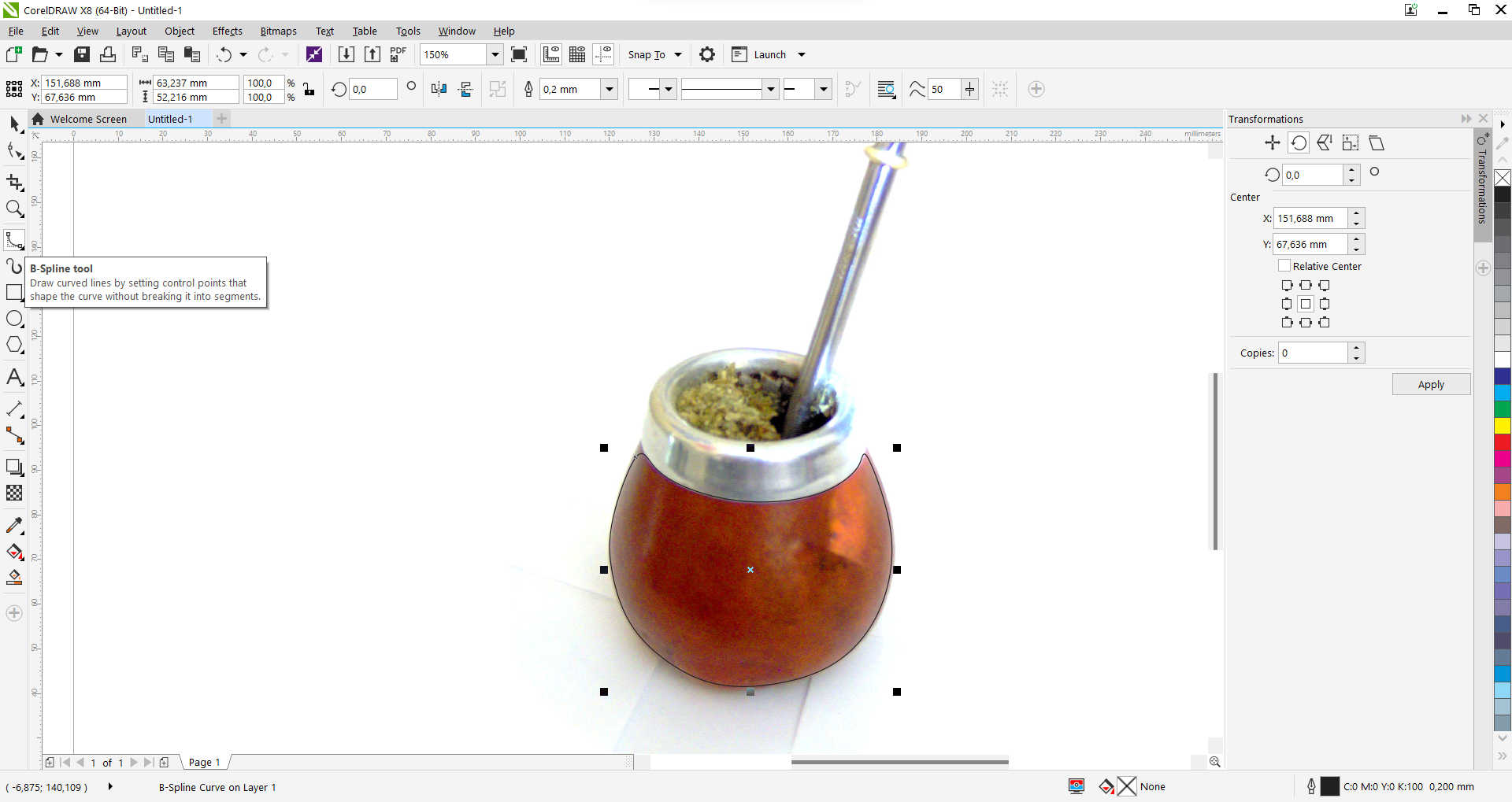This screenshot has width=1512, height=802.
Task: Toggle Relative Center checkbox
Action: click(x=1284, y=266)
